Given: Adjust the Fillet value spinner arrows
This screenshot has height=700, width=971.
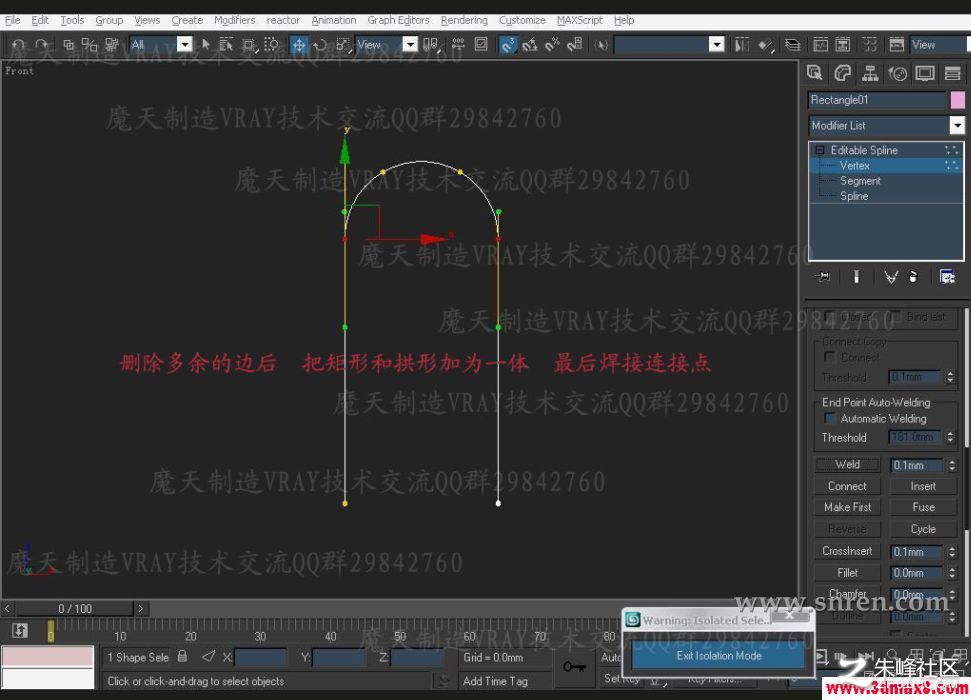Looking at the screenshot, I should 952,573.
